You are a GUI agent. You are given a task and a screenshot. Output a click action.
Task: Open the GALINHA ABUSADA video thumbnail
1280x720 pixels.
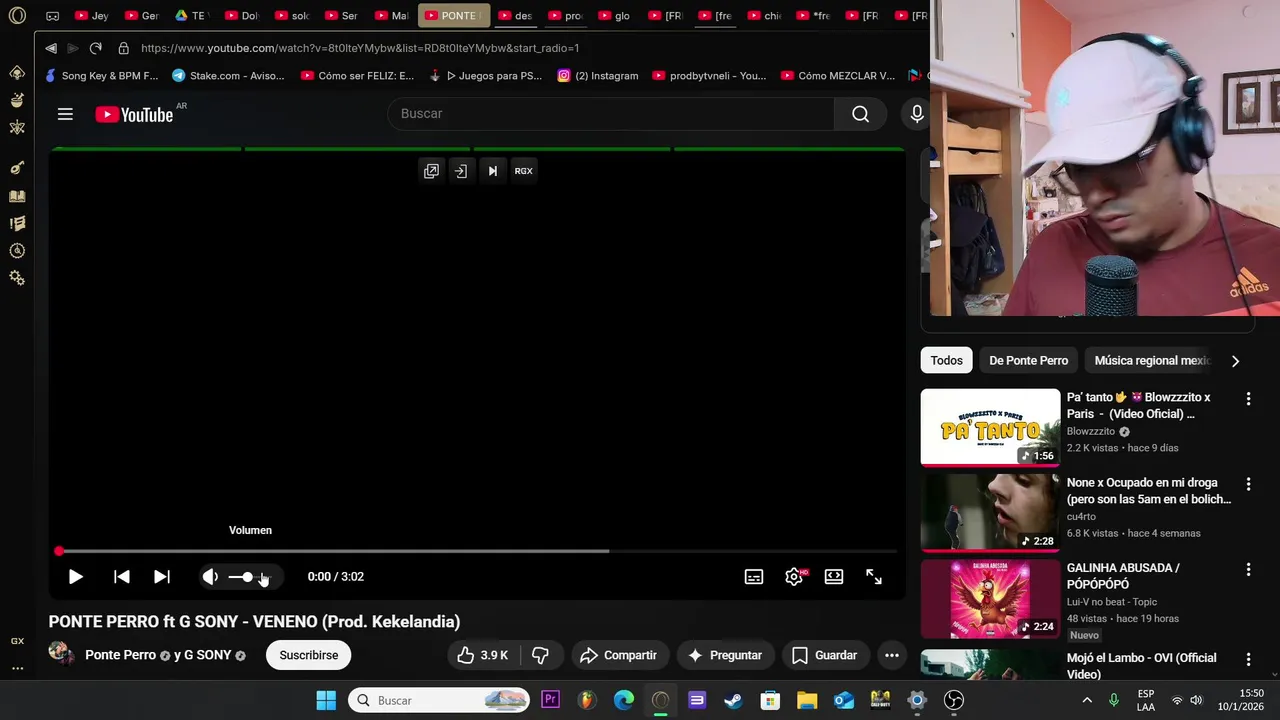click(990, 598)
